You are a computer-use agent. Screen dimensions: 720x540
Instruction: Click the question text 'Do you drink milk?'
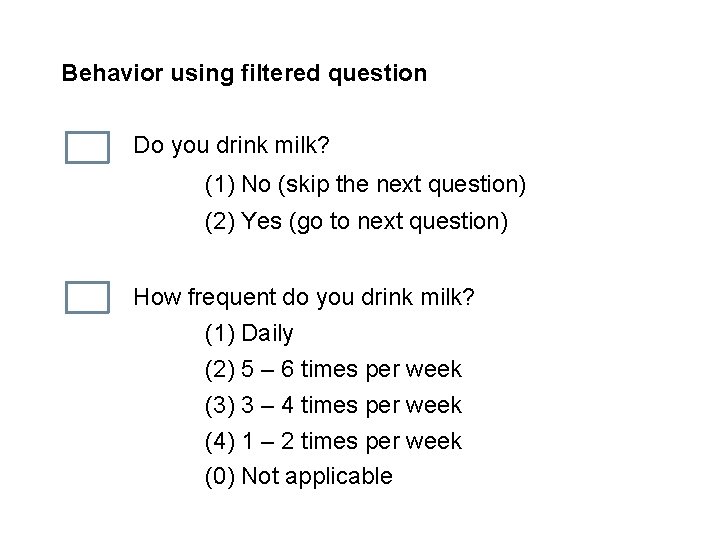coord(231,146)
